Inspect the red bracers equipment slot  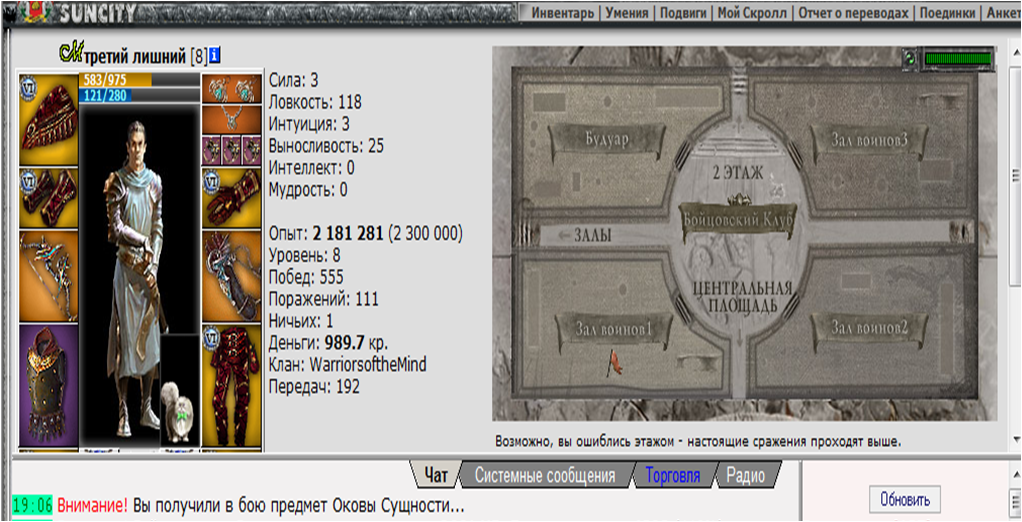coord(48,198)
